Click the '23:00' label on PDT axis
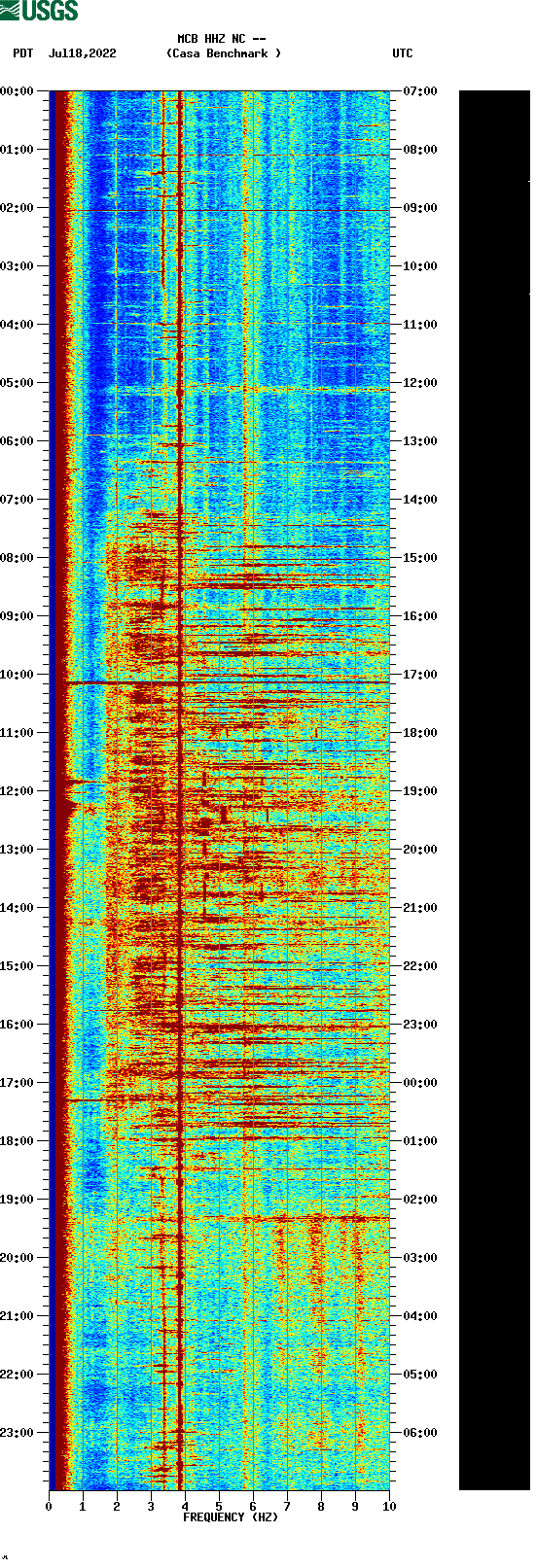 (x=17, y=1433)
